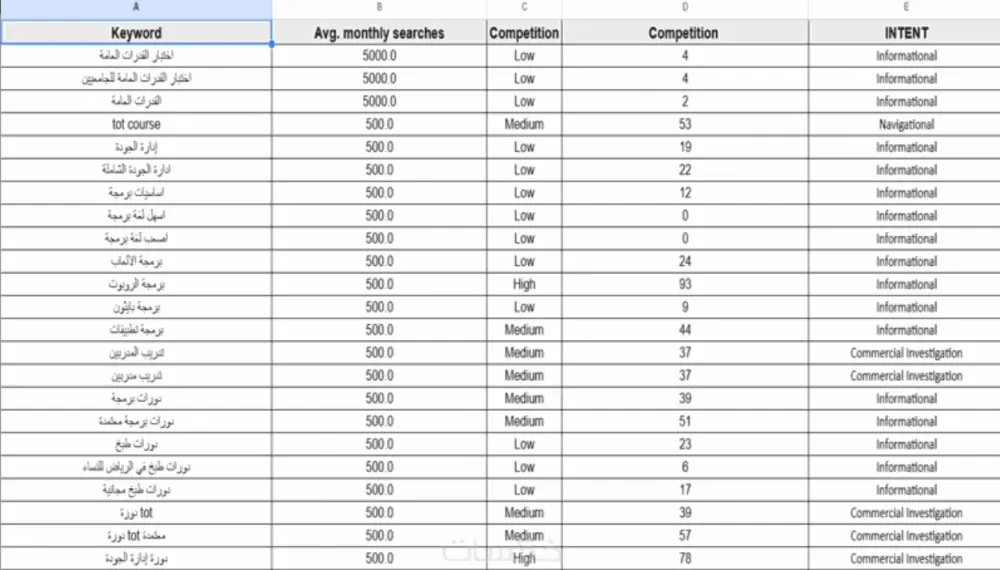
Task: Select the 500.0 cell in tot course row
Action: click(x=379, y=124)
